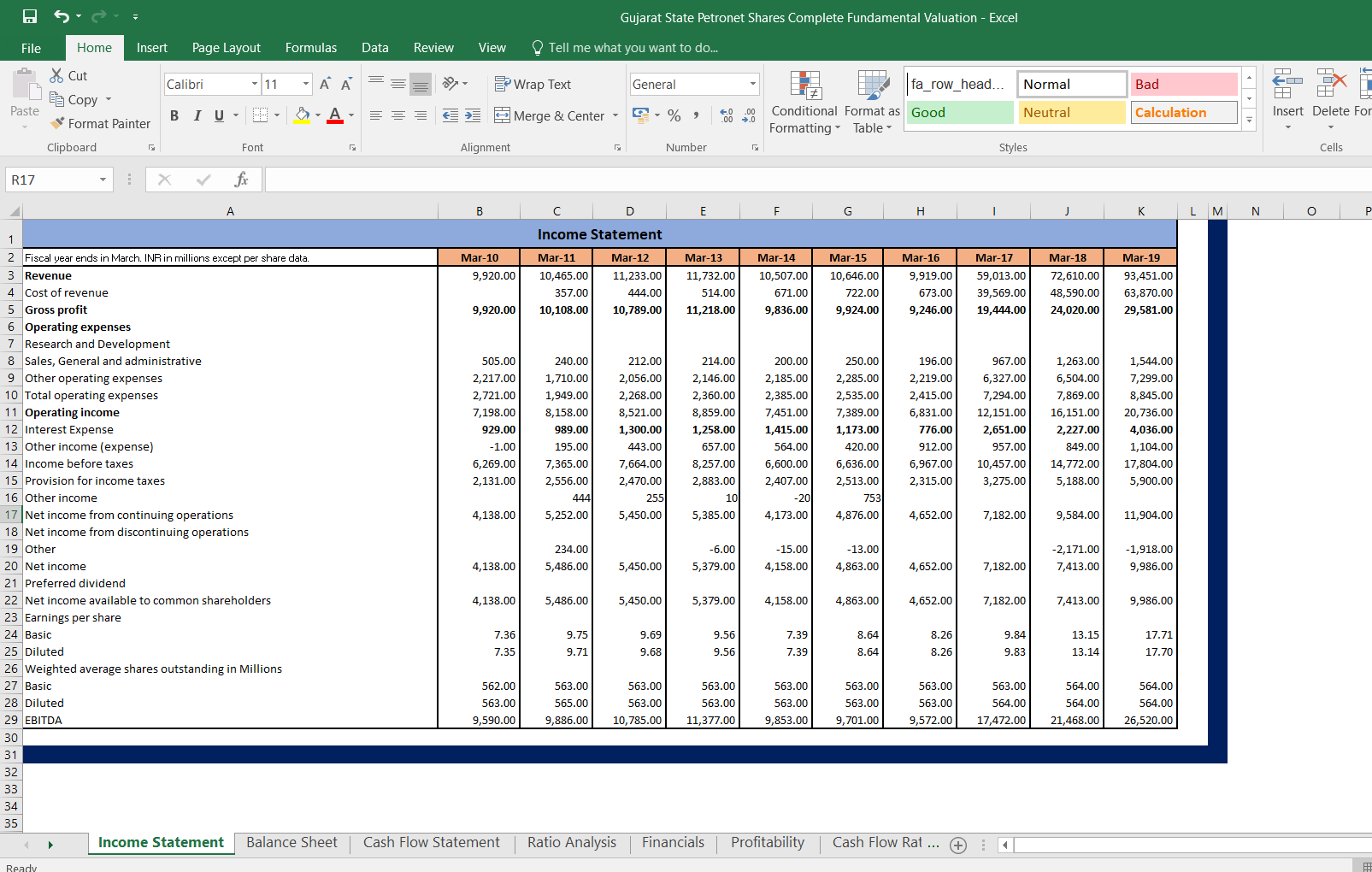
Task: Click Tell me what you want to do
Action: point(625,48)
